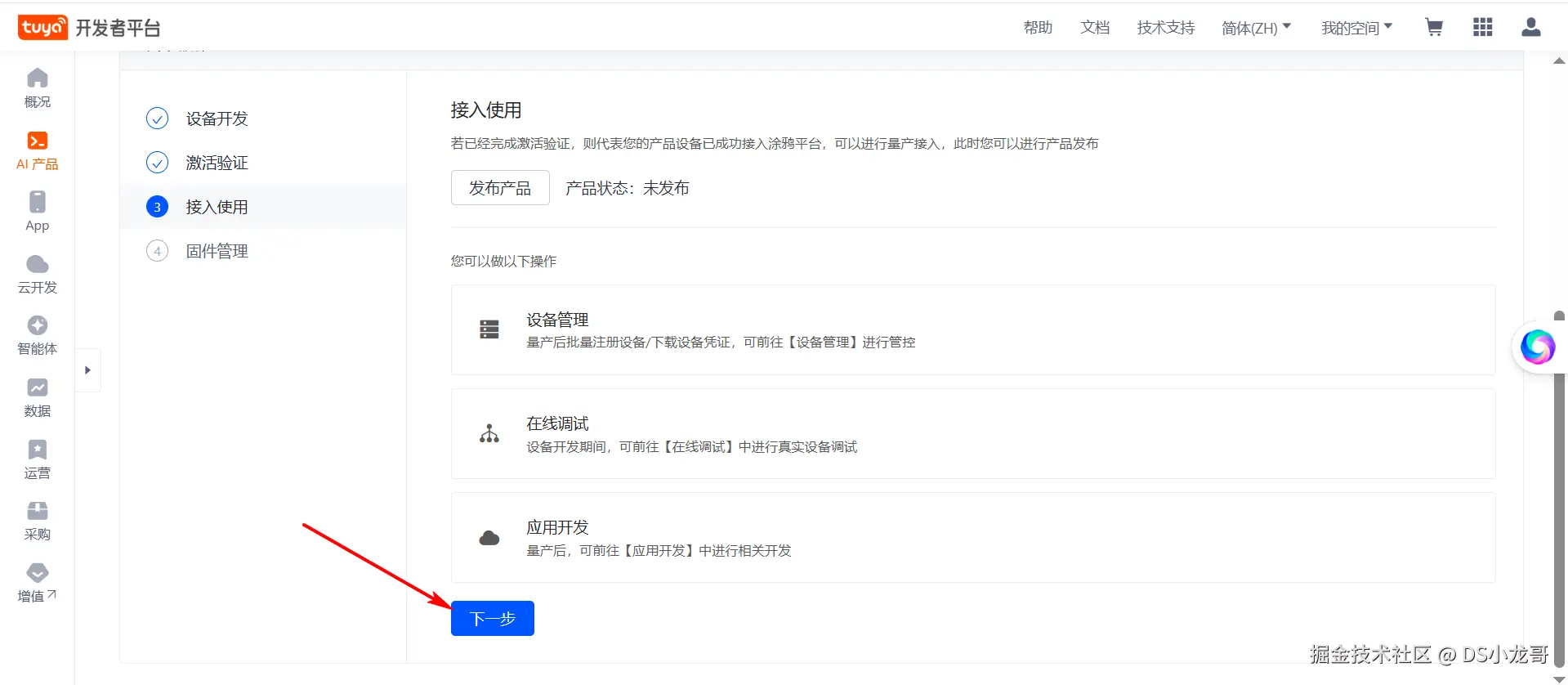Open the 设备管理 card
This screenshot has height=685, width=1568.
pos(973,330)
